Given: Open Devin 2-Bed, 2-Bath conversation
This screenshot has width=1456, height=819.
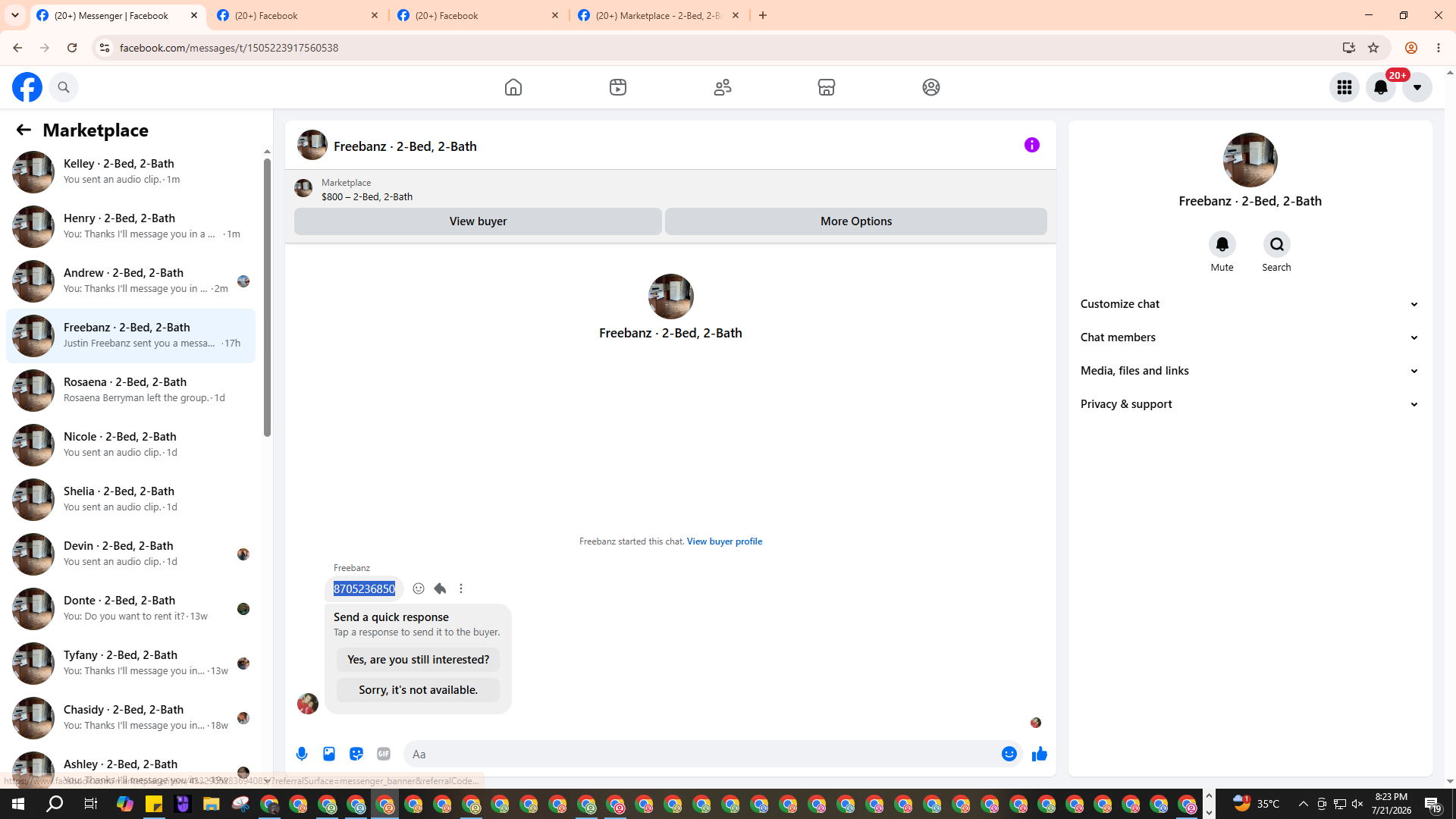Looking at the screenshot, I should (x=130, y=554).
